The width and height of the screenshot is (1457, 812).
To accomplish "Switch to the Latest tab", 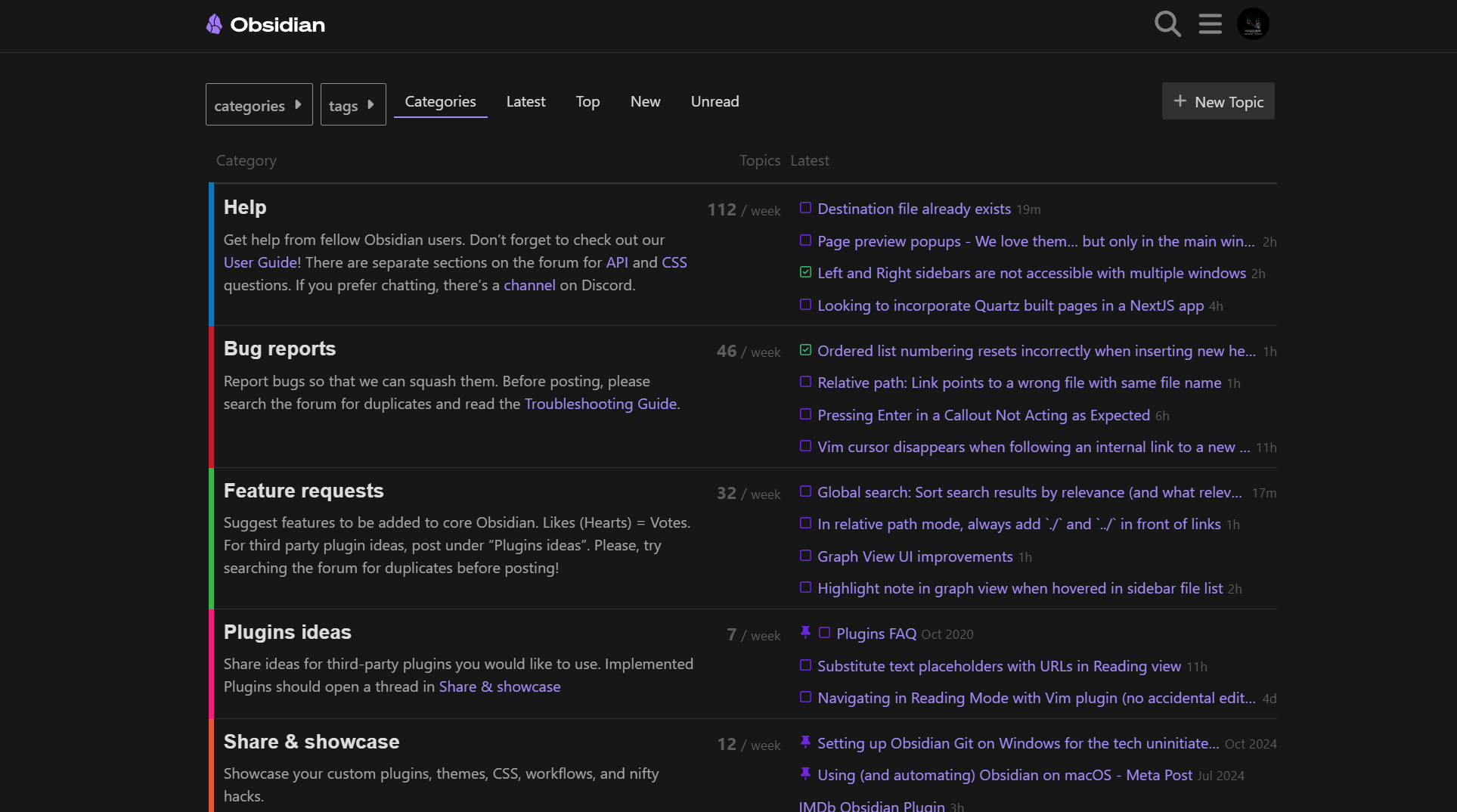I will click(x=525, y=101).
